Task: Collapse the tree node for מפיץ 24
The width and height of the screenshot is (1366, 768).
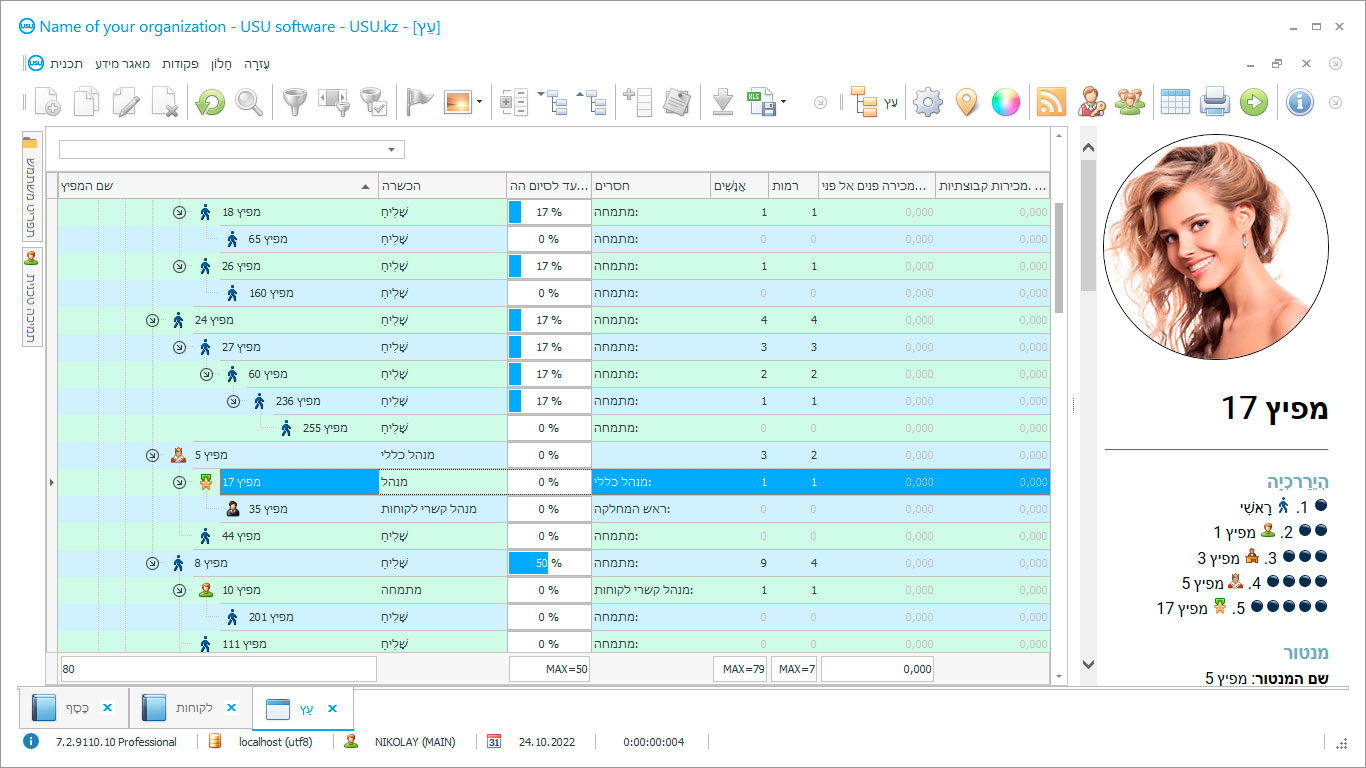Action: pos(152,320)
